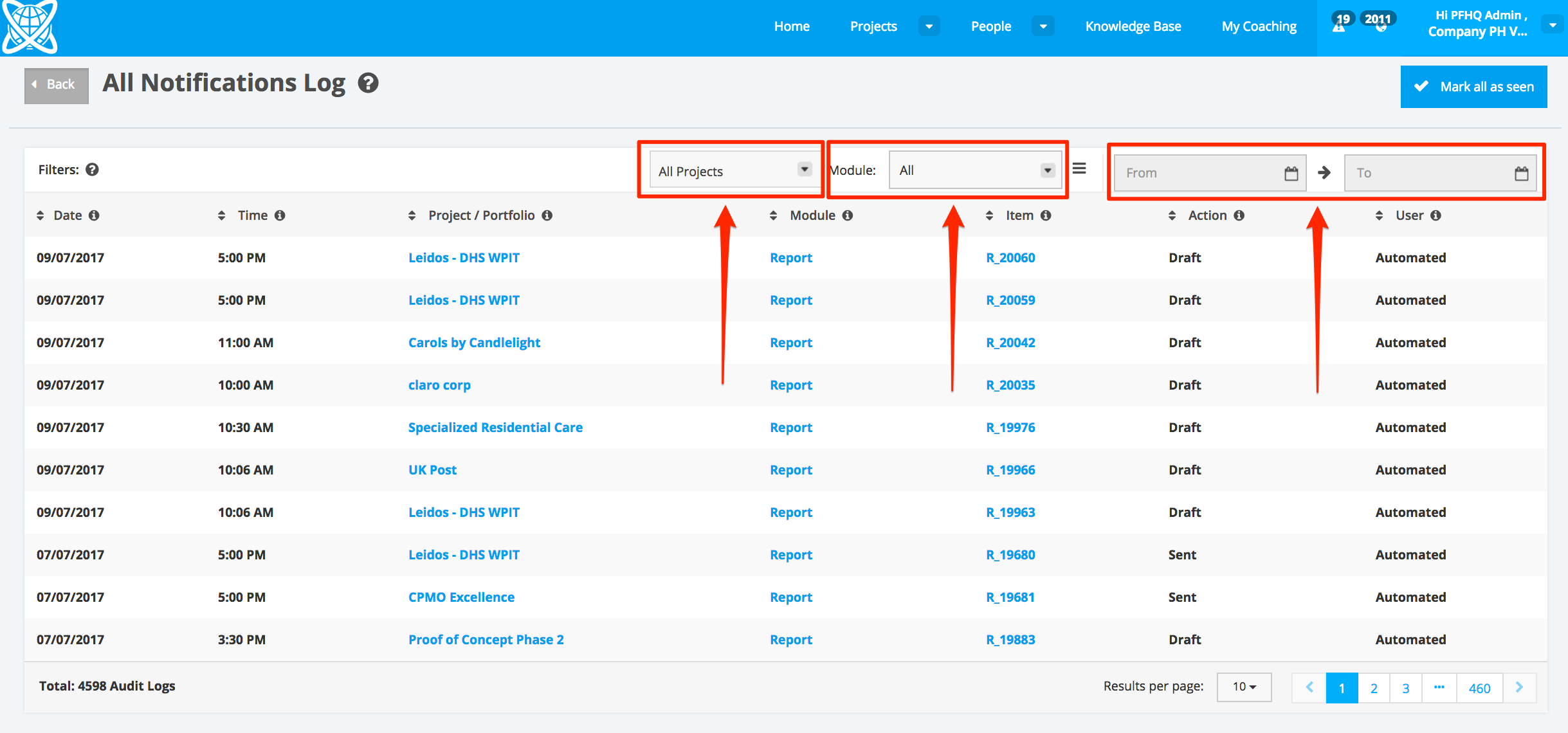Click the help icon beside All Notifications Log
This screenshot has height=733, width=1568.
pyautogui.click(x=368, y=84)
